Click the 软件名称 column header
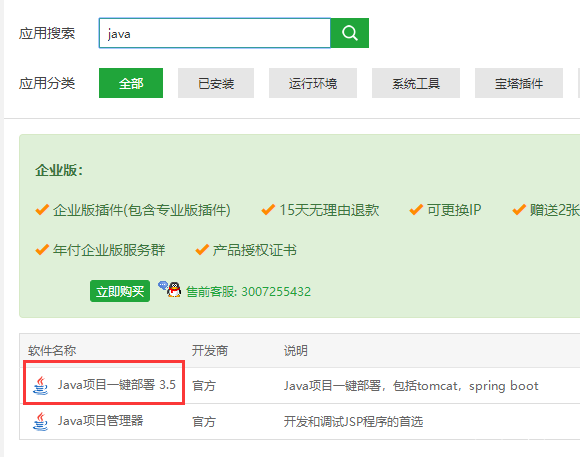580x457 pixels. [x=52, y=350]
